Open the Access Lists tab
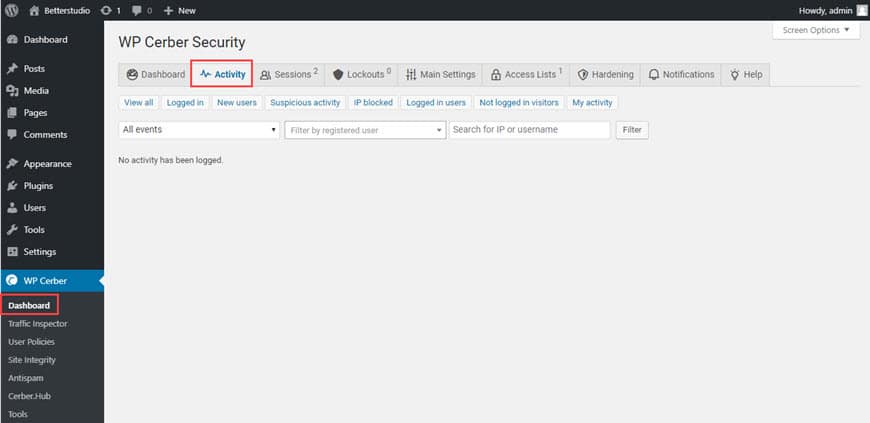870x423 pixels. 527,74
